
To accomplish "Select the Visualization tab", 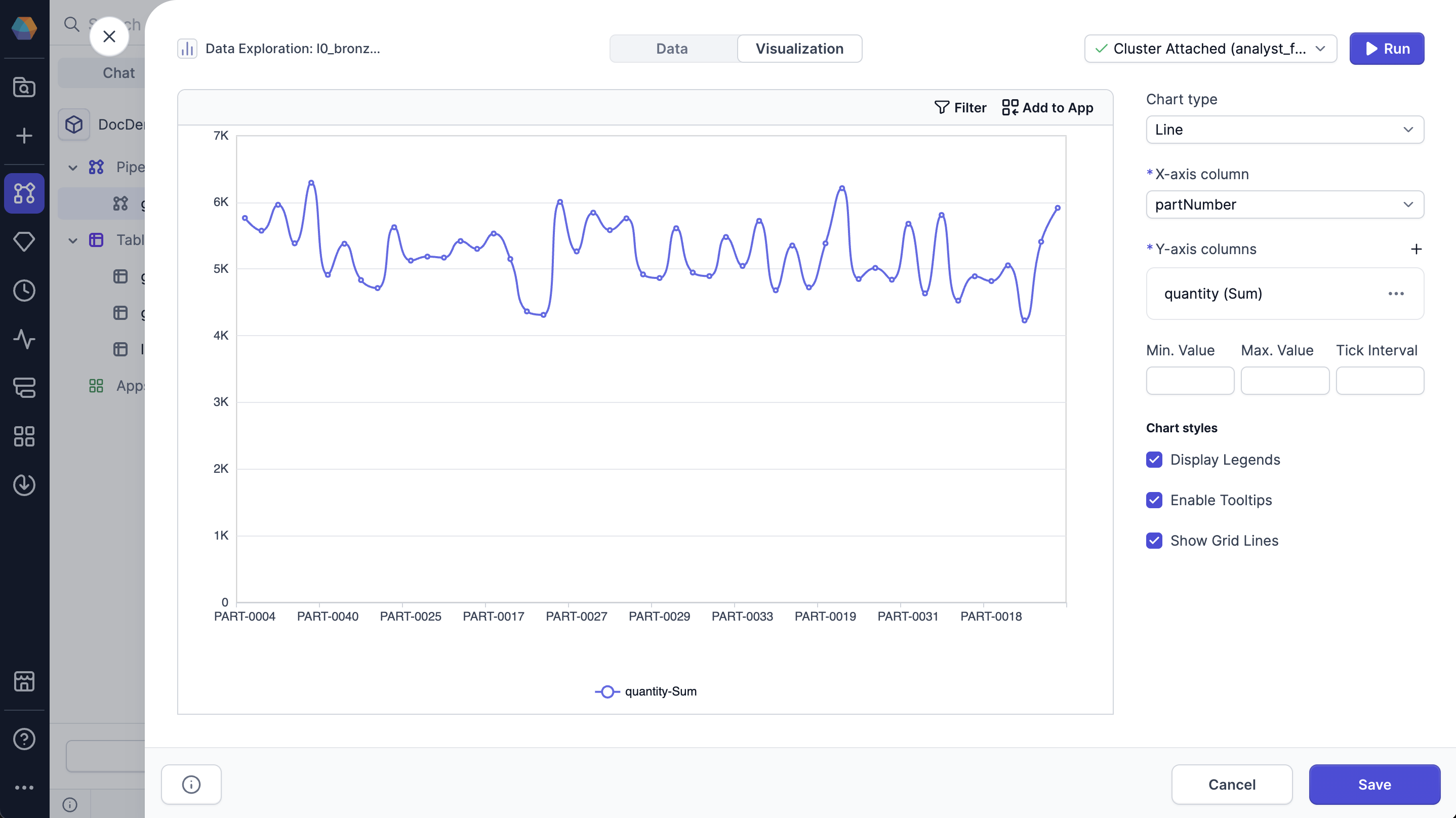I will coord(799,49).
